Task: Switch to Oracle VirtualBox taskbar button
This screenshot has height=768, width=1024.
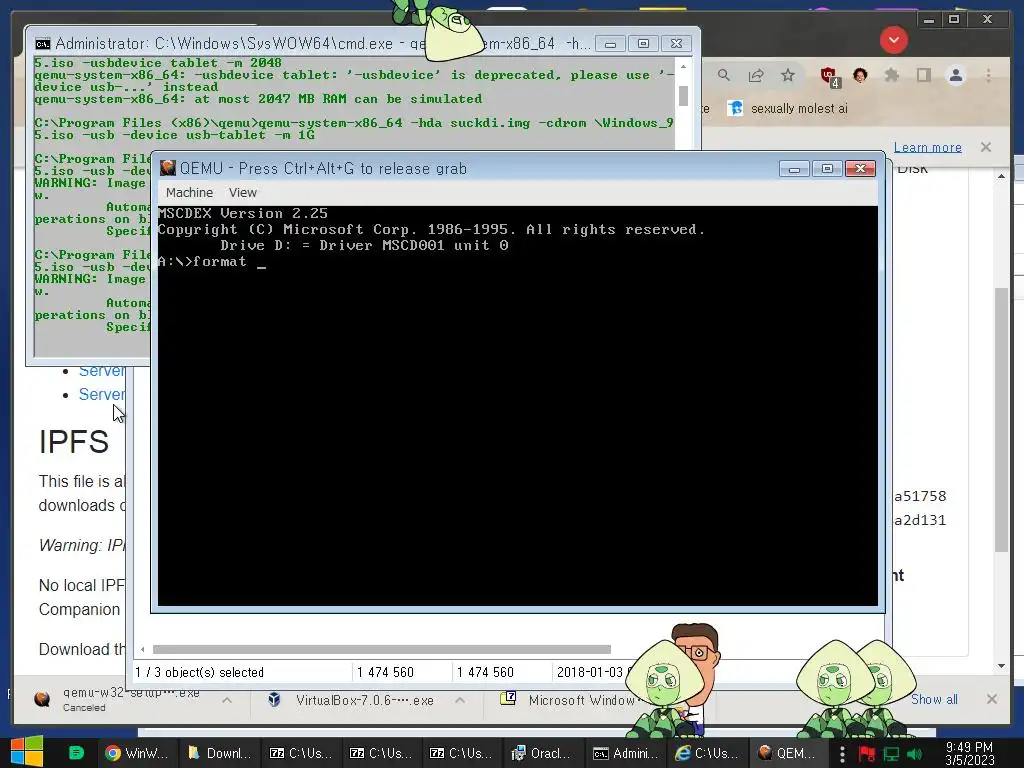Action: click(x=541, y=753)
